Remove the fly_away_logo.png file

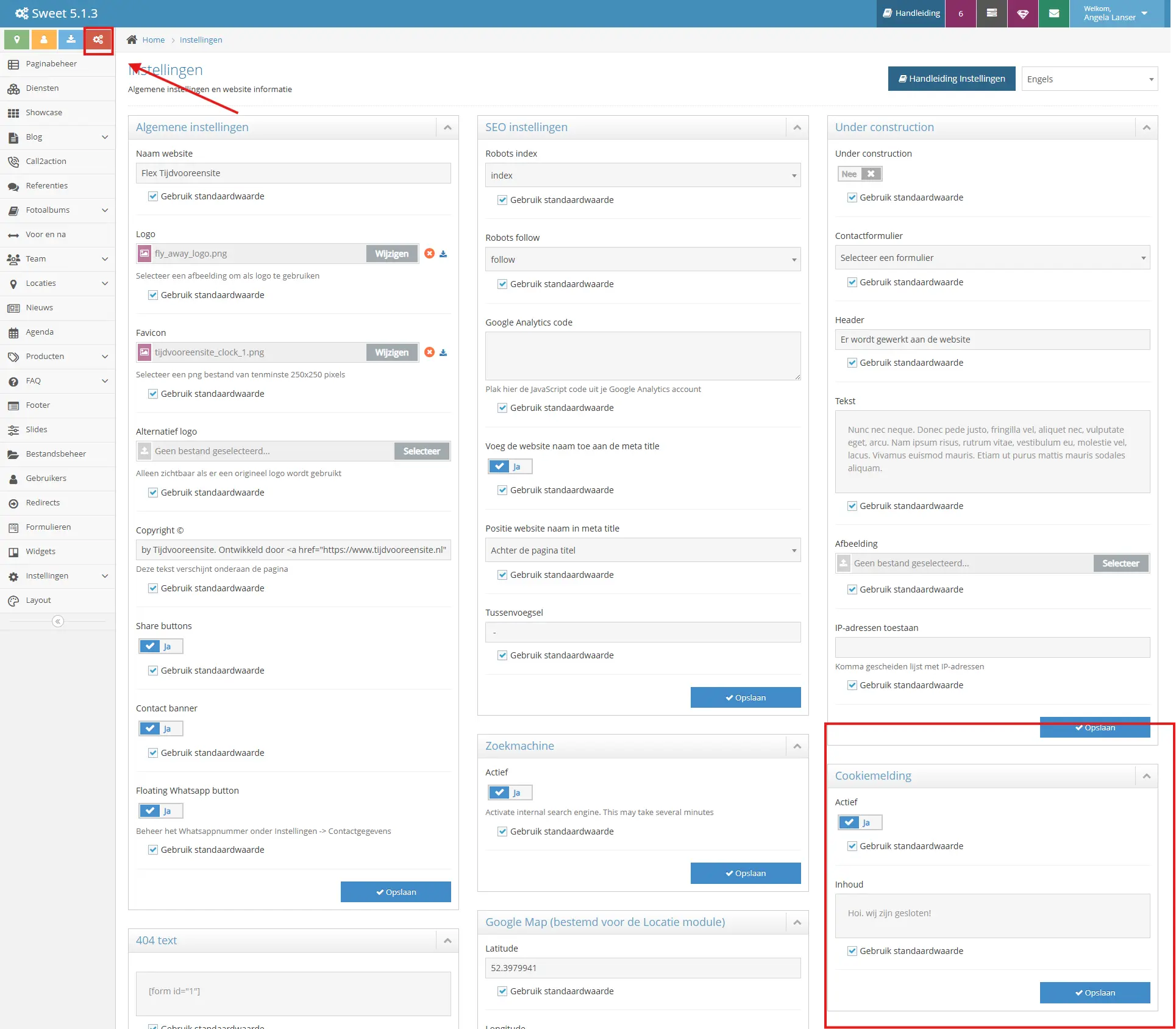point(430,254)
